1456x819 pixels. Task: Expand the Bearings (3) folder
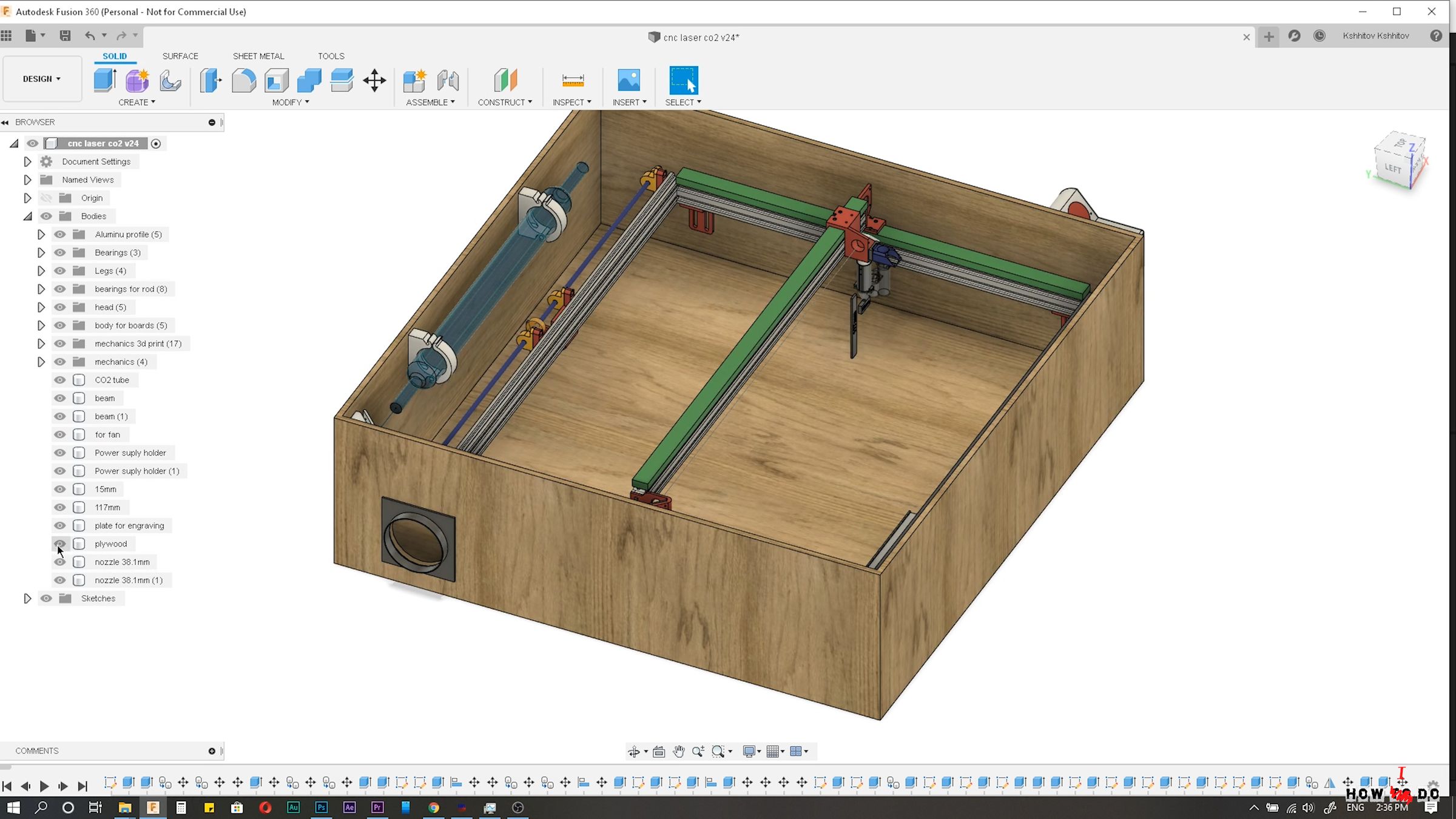click(x=41, y=252)
